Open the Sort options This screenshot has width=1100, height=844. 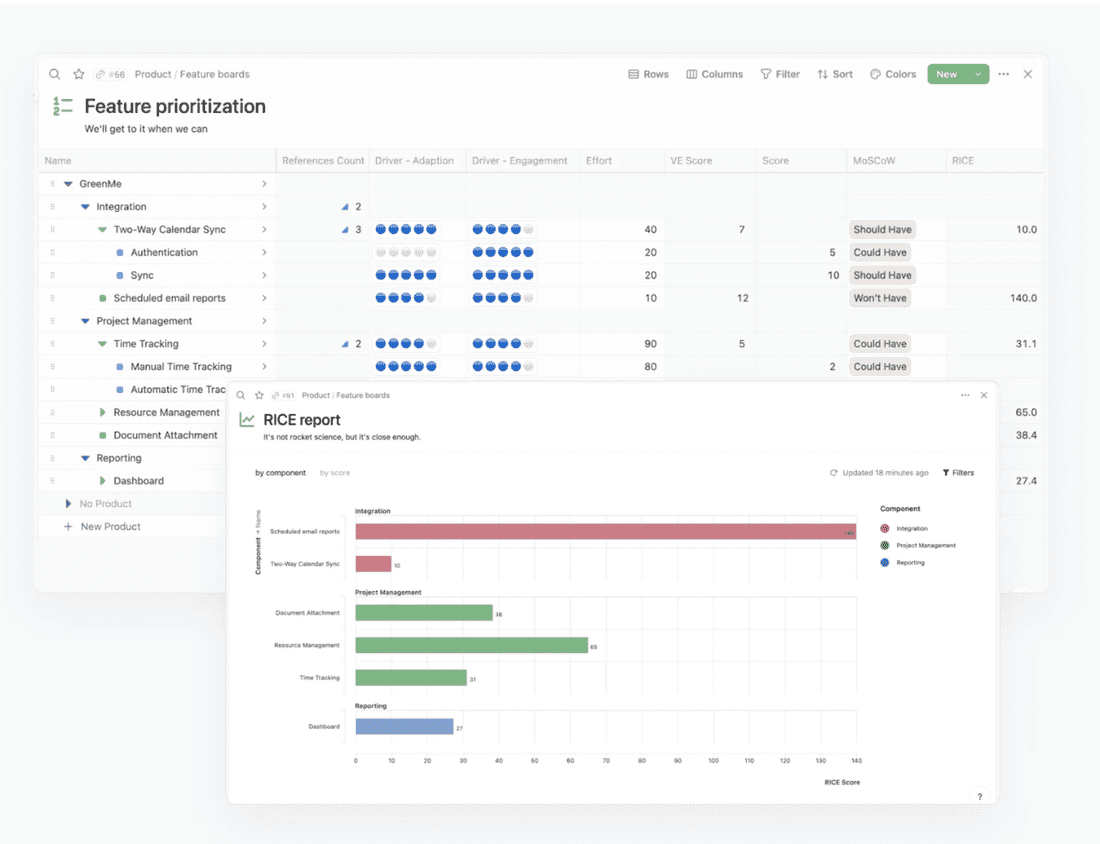click(835, 74)
